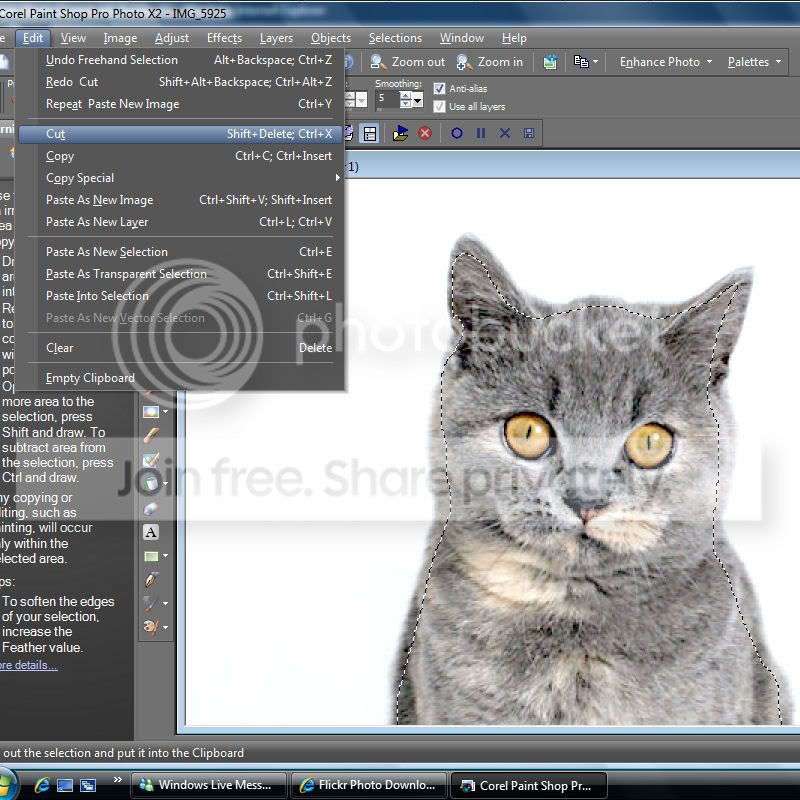Select the Pen tool
Image resolution: width=800 pixels, height=800 pixels.
click(152, 579)
